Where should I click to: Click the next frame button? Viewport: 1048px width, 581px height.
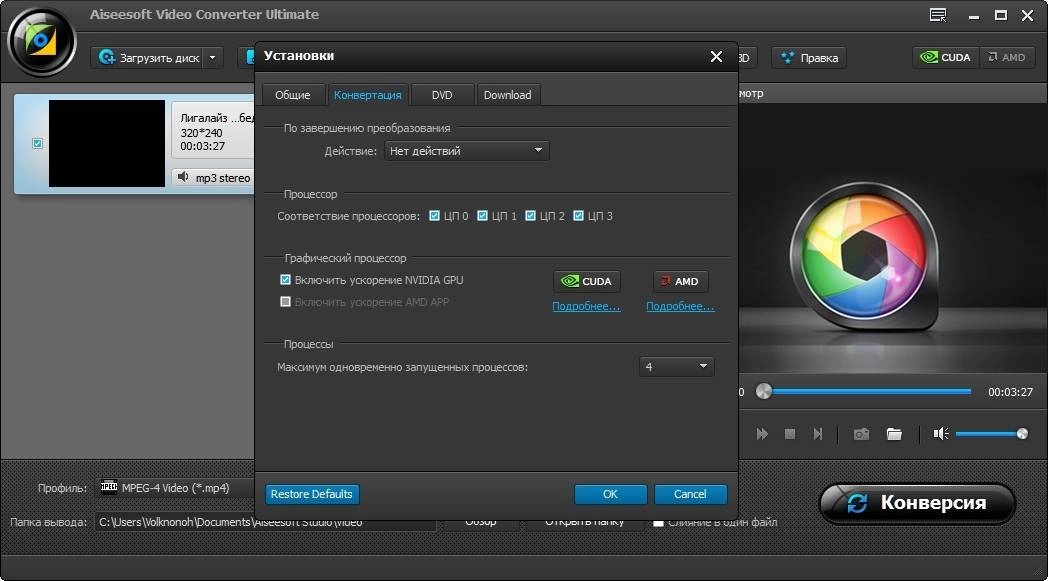click(x=817, y=434)
